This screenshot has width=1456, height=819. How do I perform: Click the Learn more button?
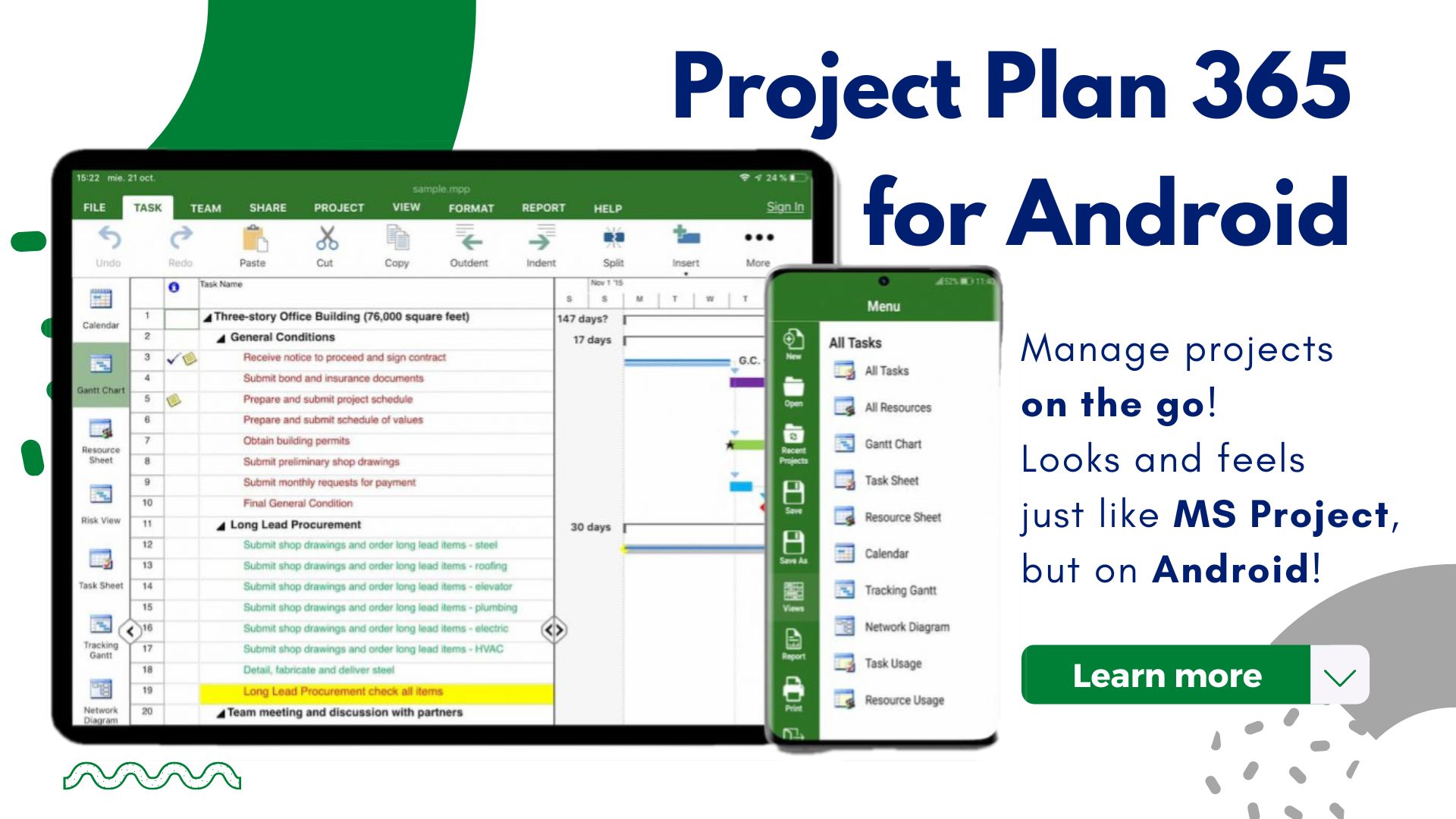click(1166, 674)
